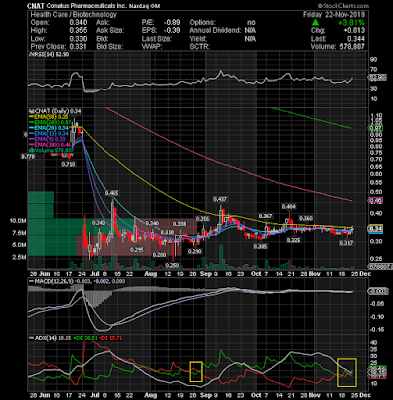Click the High value 0.355

pos(79,30)
